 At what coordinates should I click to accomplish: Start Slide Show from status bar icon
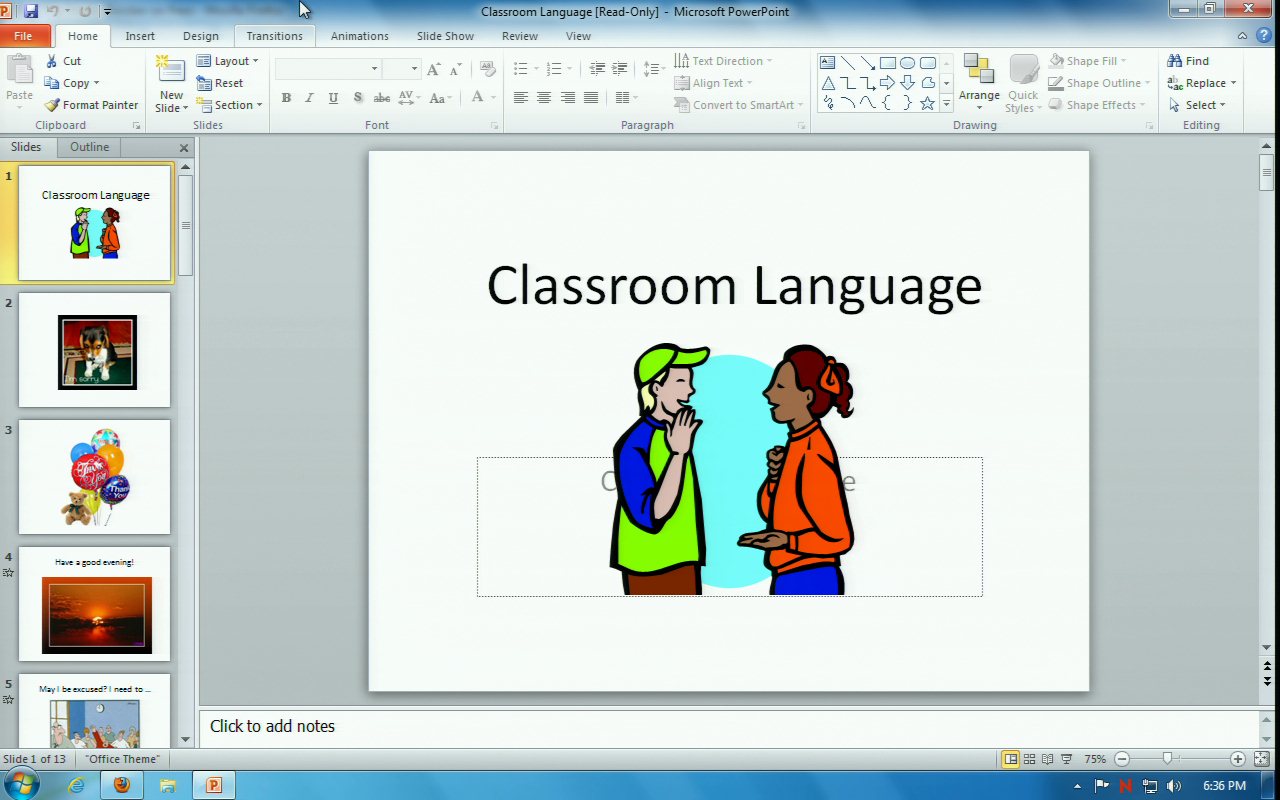point(1066,759)
